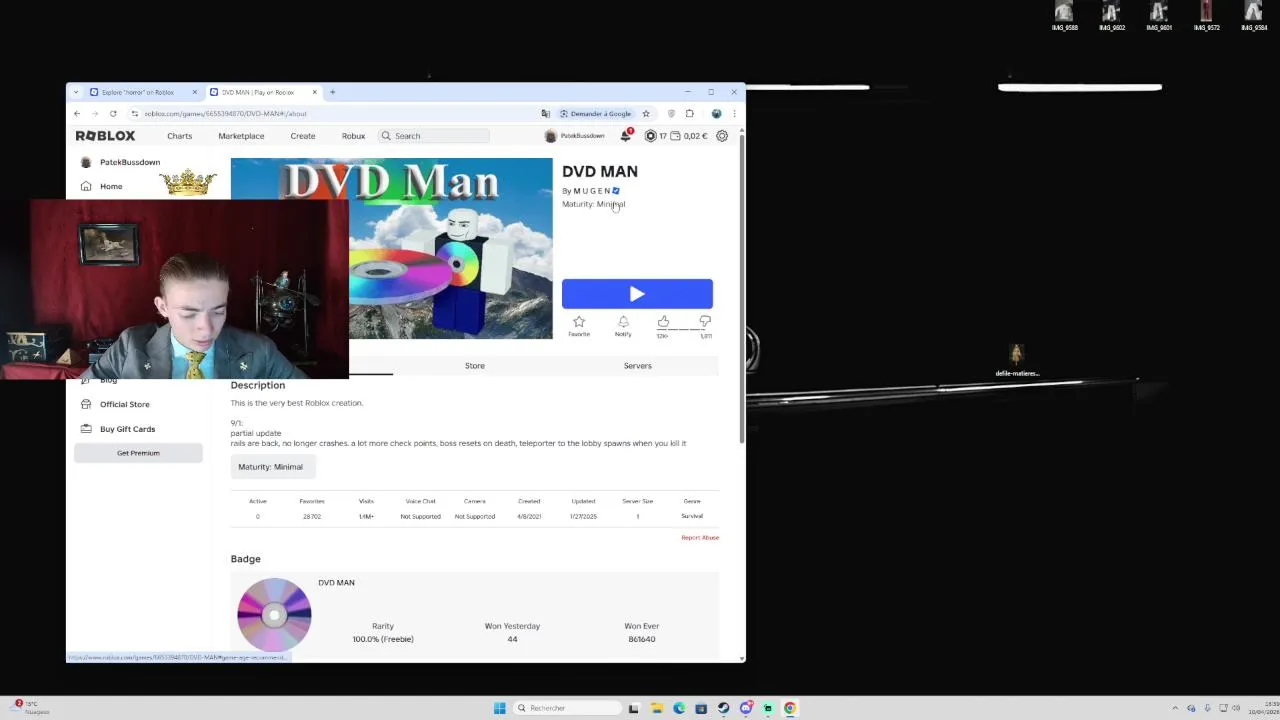Click the DVD MAN badge title

pos(336,583)
